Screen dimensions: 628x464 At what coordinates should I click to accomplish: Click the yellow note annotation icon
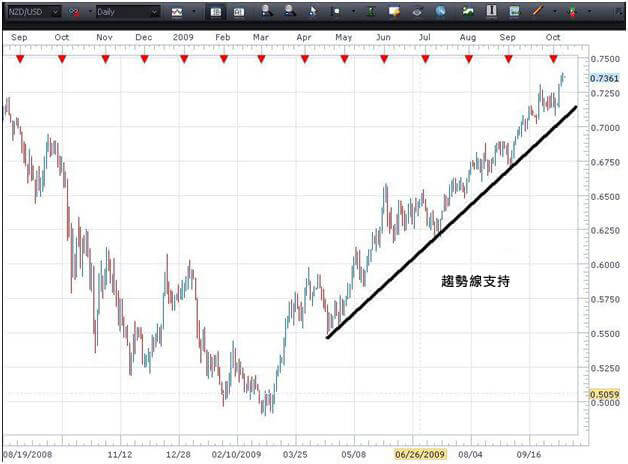tap(395, 12)
